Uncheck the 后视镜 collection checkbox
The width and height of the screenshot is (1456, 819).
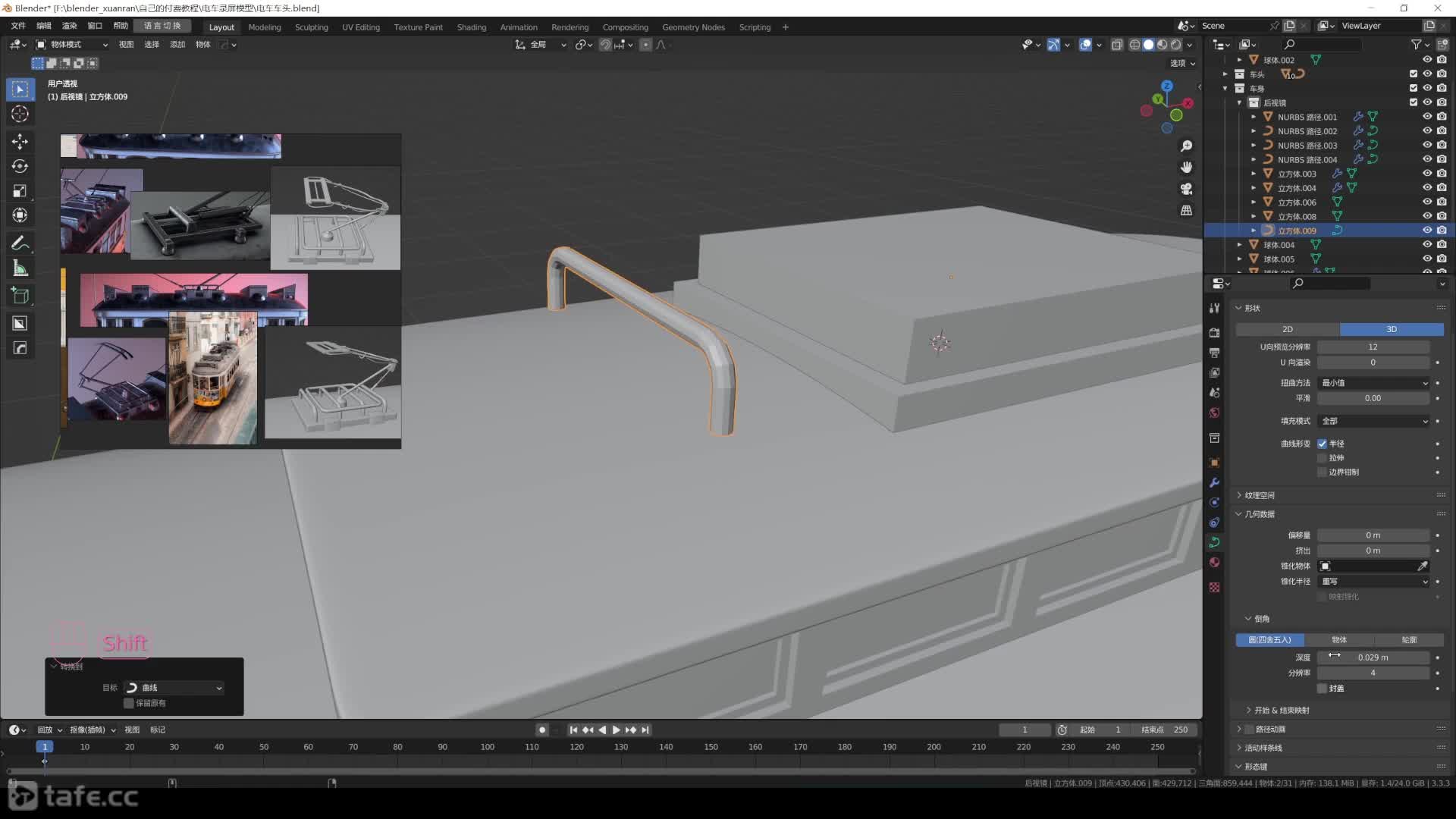point(1414,102)
